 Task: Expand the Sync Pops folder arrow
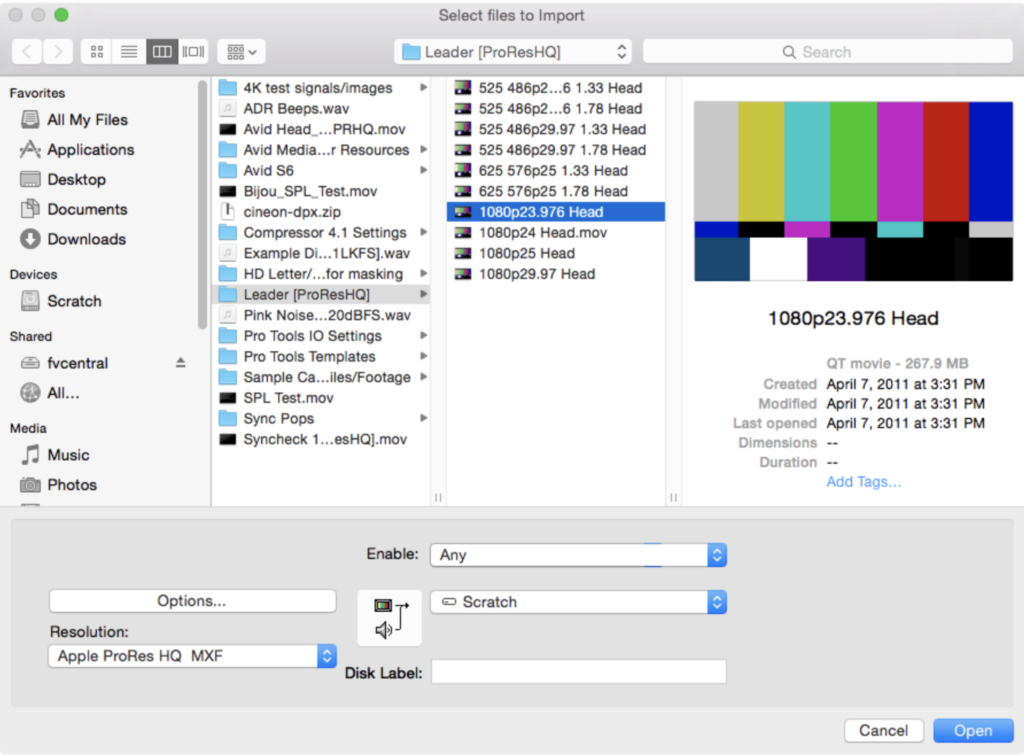coord(423,419)
